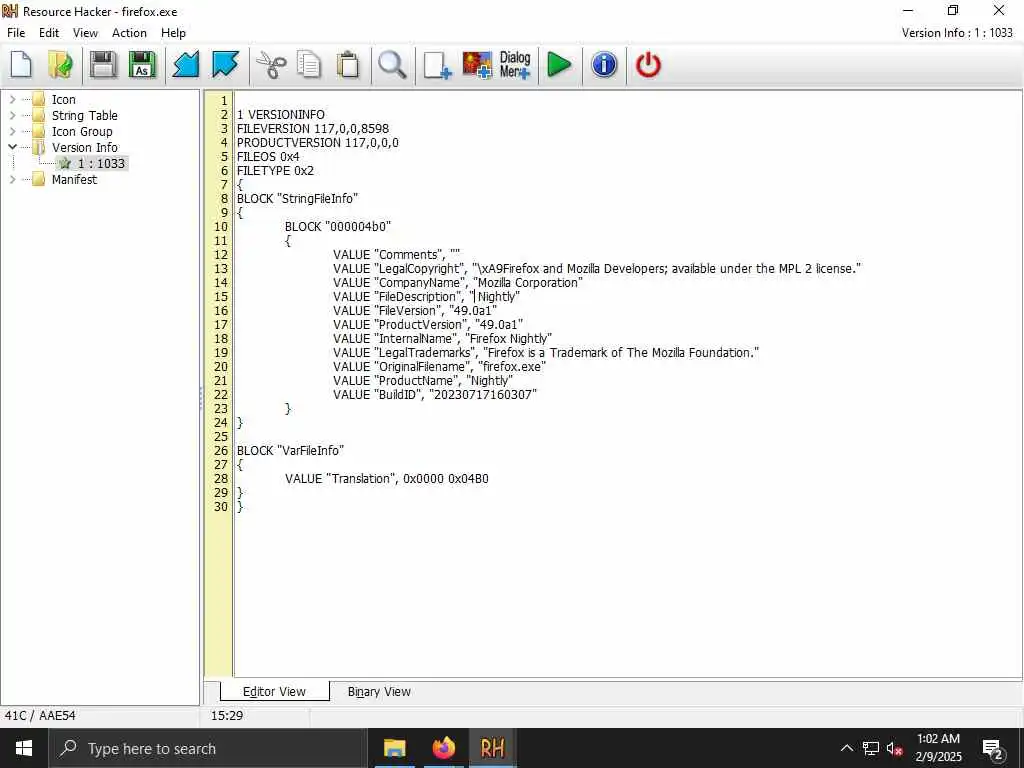Click the muted volume tray icon
Image resolution: width=1024 pixels, height=768 pixels.
[894, 749]
